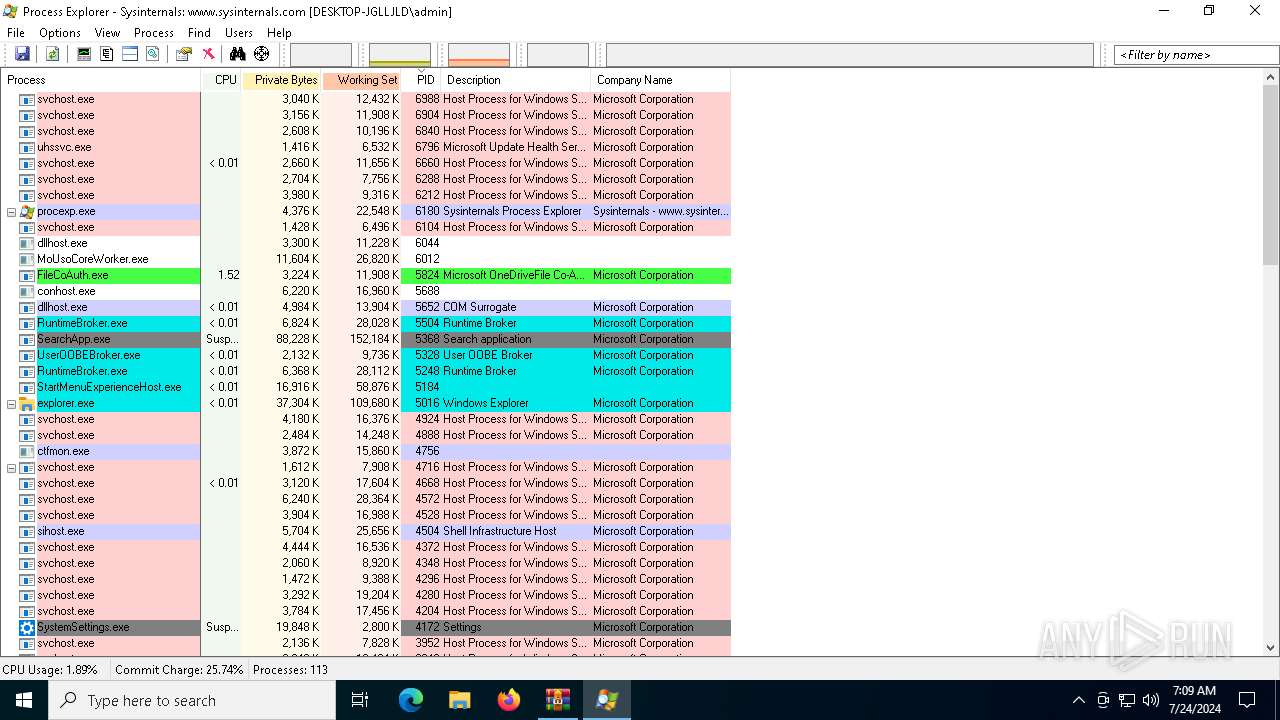Select the uhssvc.exe process row
This screenshot has width=1280, height=720.
tap(366, 147)
